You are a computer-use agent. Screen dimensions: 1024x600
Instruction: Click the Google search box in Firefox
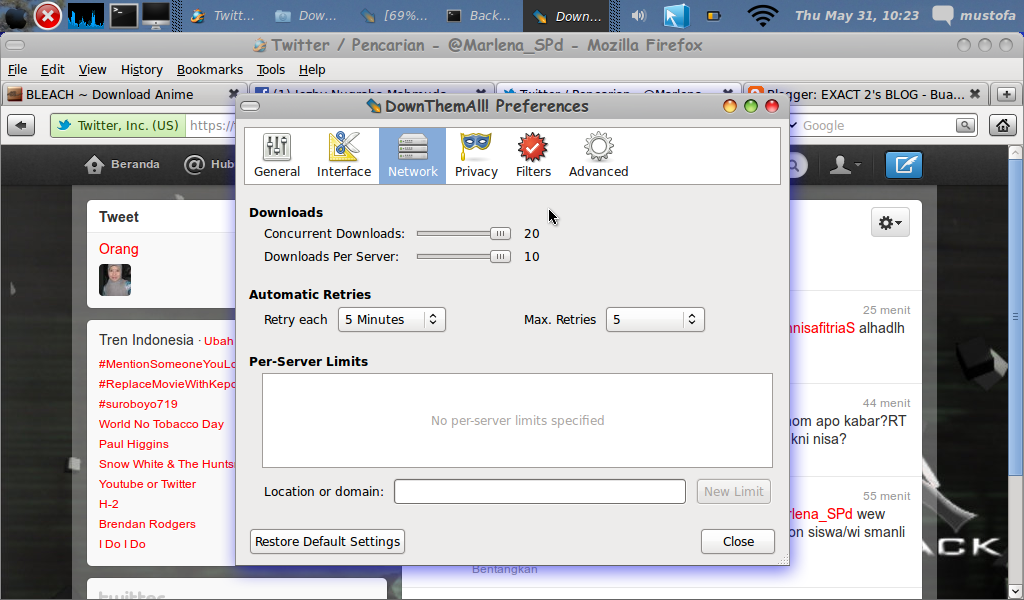pos(875,125)
